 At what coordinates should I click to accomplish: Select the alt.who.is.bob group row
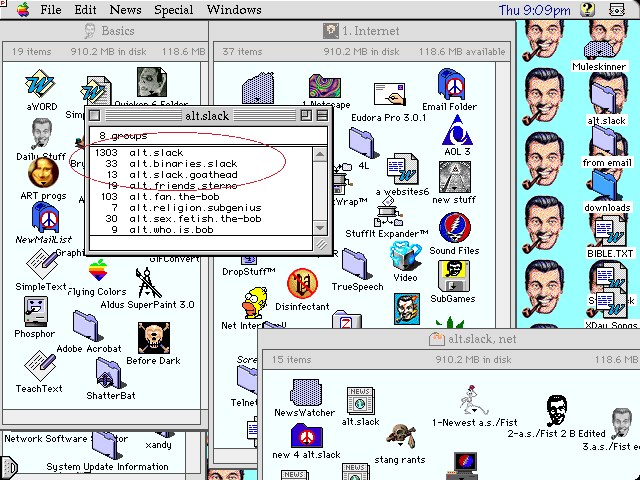click(x=201, y=230)
